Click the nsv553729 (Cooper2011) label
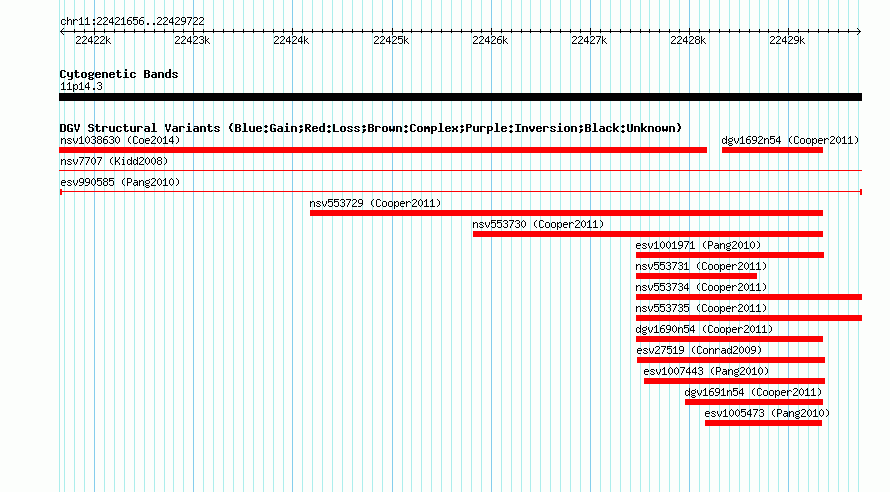890x492 pixels. [375, 203]
